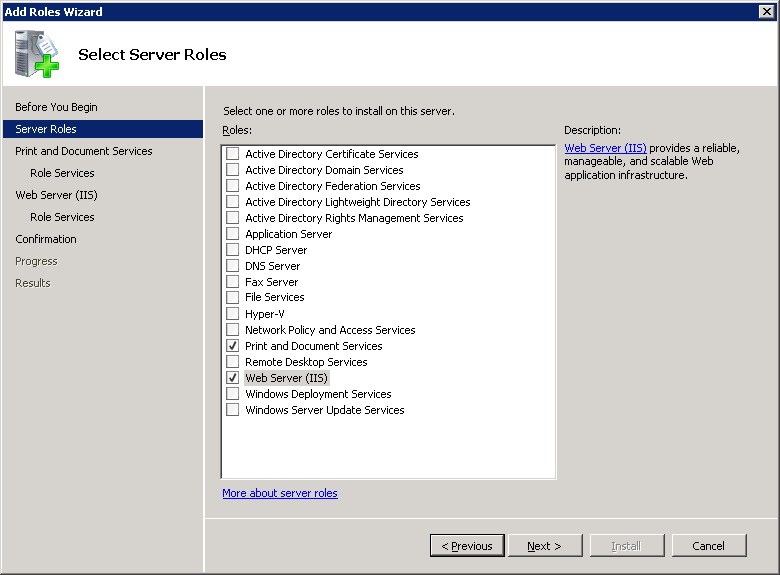The height and width of the screenshot is (575, 780).
Task: Cancel the Add Roles Wizard
Action: coord(708,546)
